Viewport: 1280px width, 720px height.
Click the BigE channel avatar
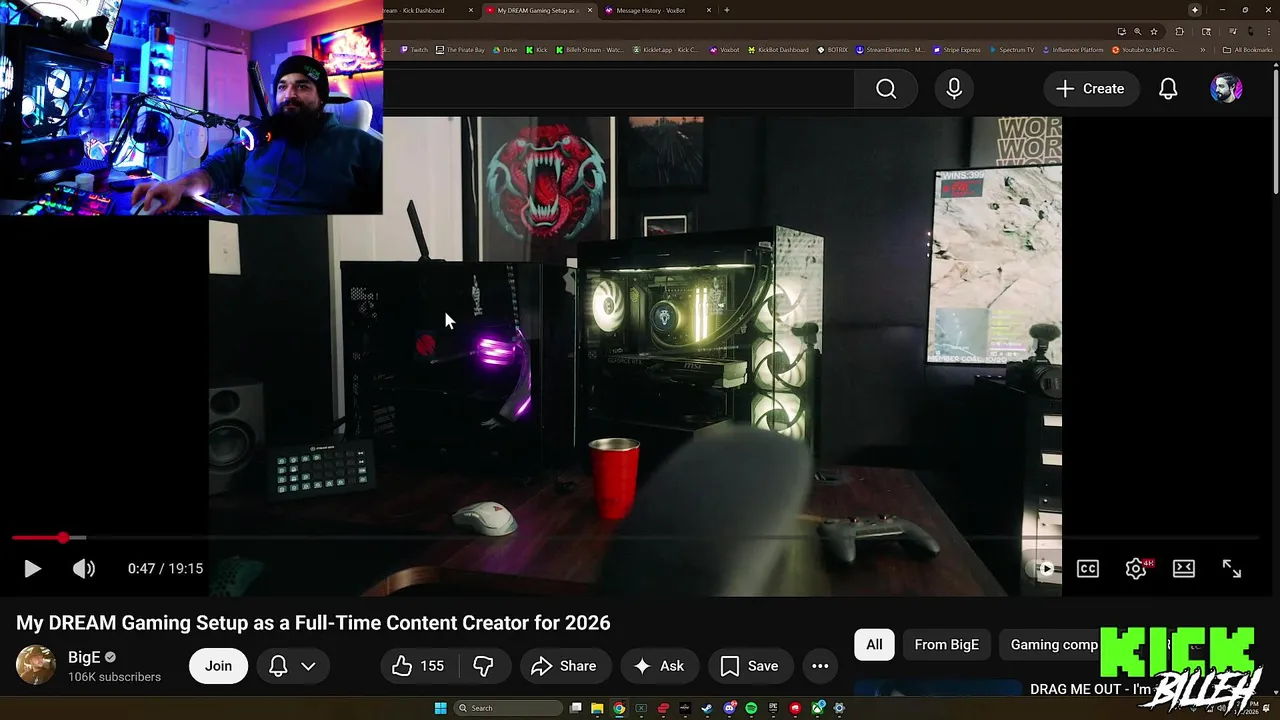pyautogui.click(x=36, y=665)
